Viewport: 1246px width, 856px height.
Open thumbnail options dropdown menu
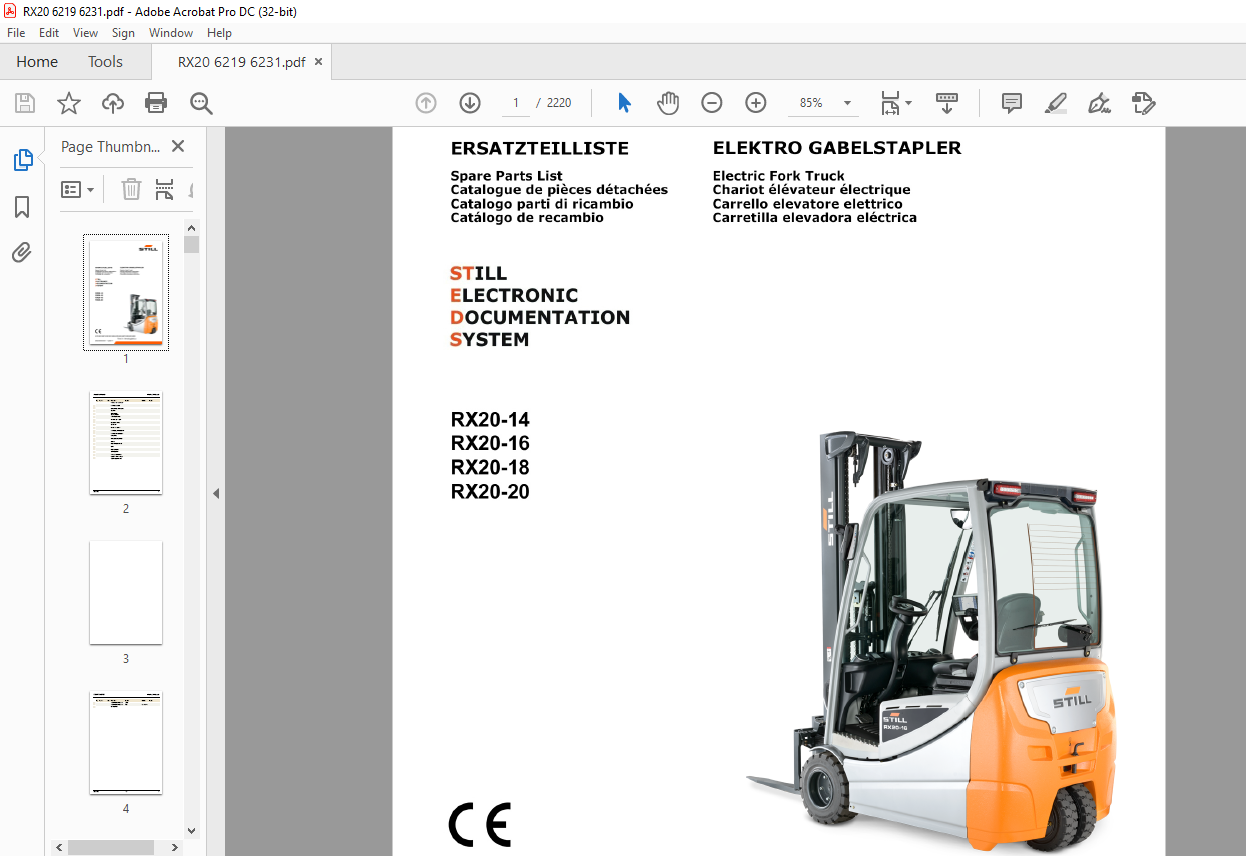pyautogui.click(x=78, y=189)
